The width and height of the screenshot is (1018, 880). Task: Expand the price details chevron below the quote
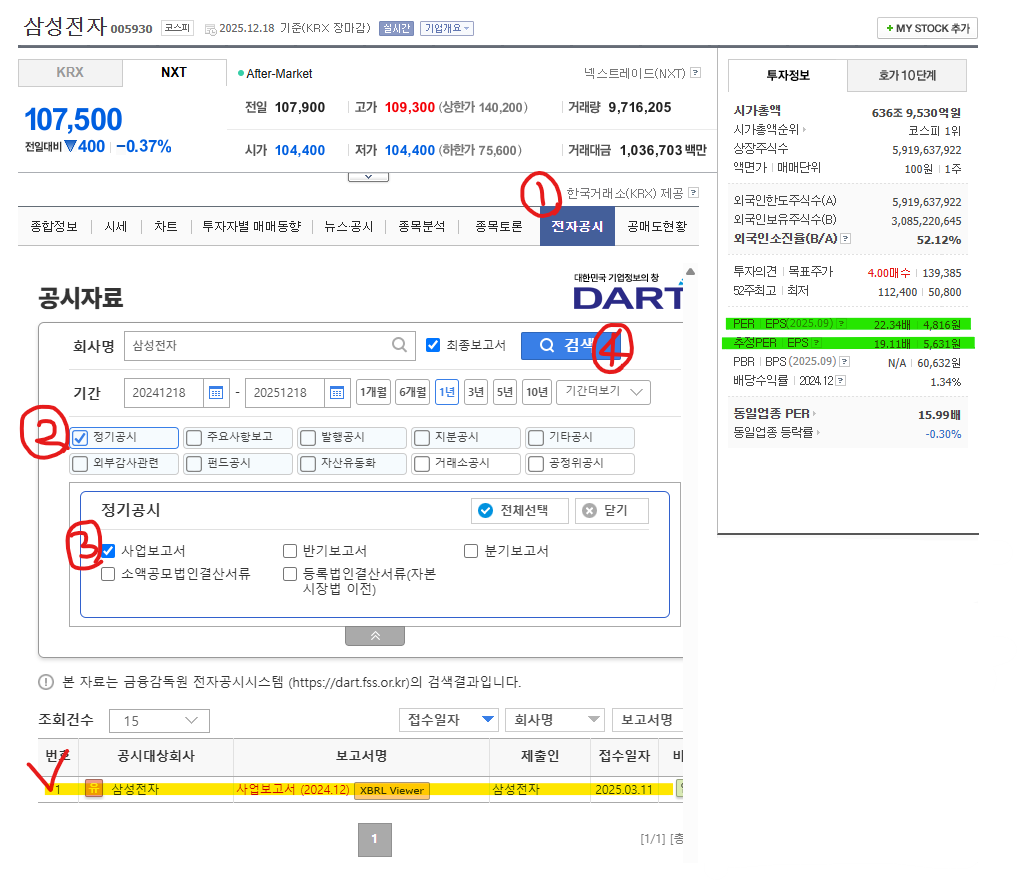coord(368,177)
